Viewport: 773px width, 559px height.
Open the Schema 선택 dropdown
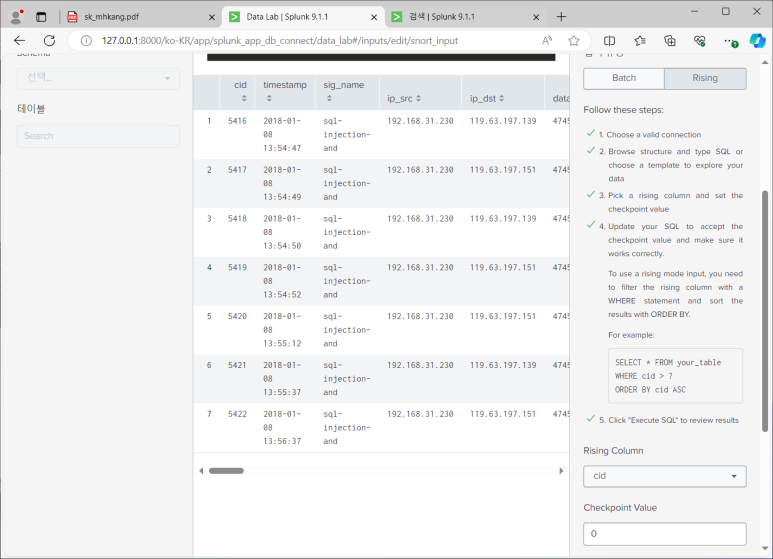(x=98, y=78)
